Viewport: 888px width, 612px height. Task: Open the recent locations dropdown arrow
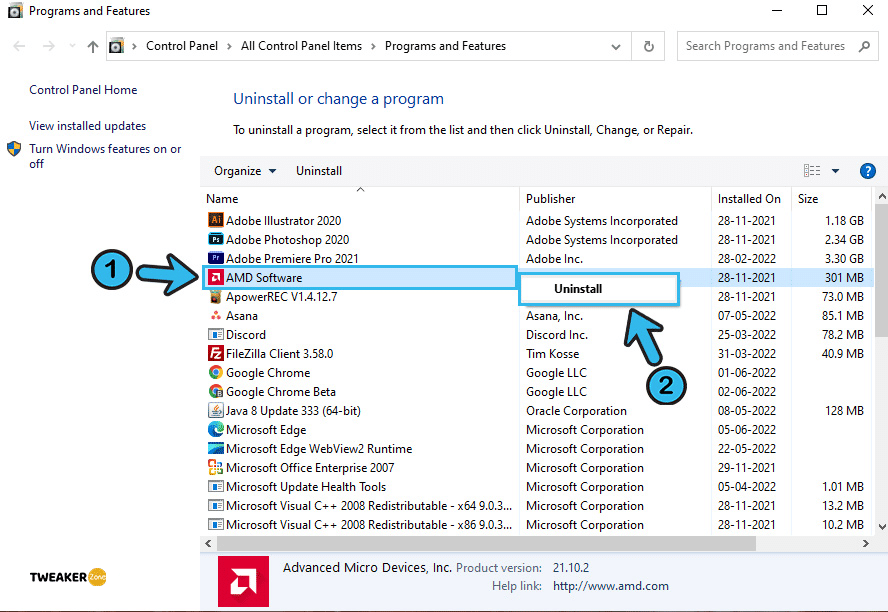[x=72, y=46]
